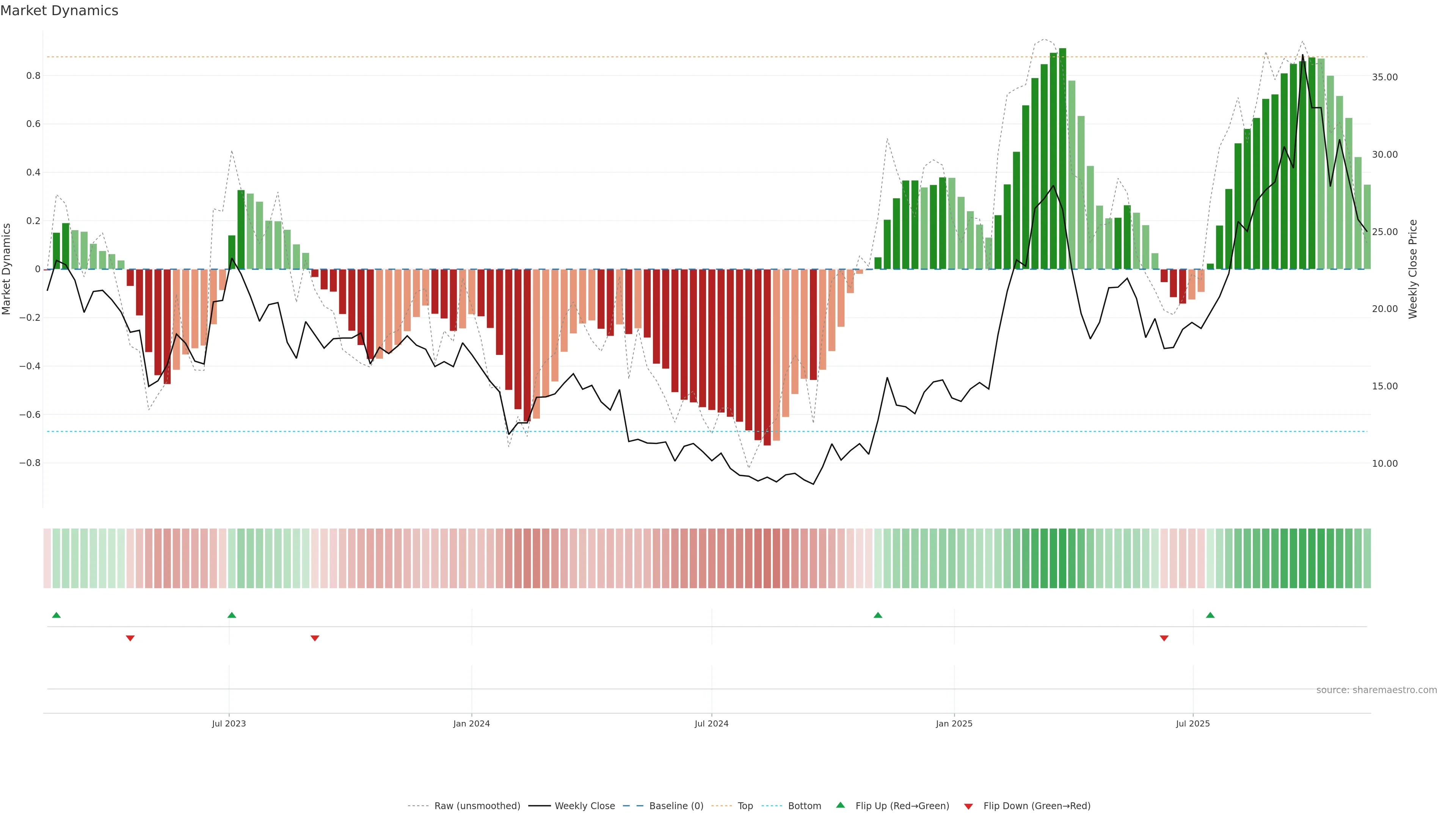1456x819 pixels.
Task: Toggle the Weekly Close legend entry
Action: point(584,806)
